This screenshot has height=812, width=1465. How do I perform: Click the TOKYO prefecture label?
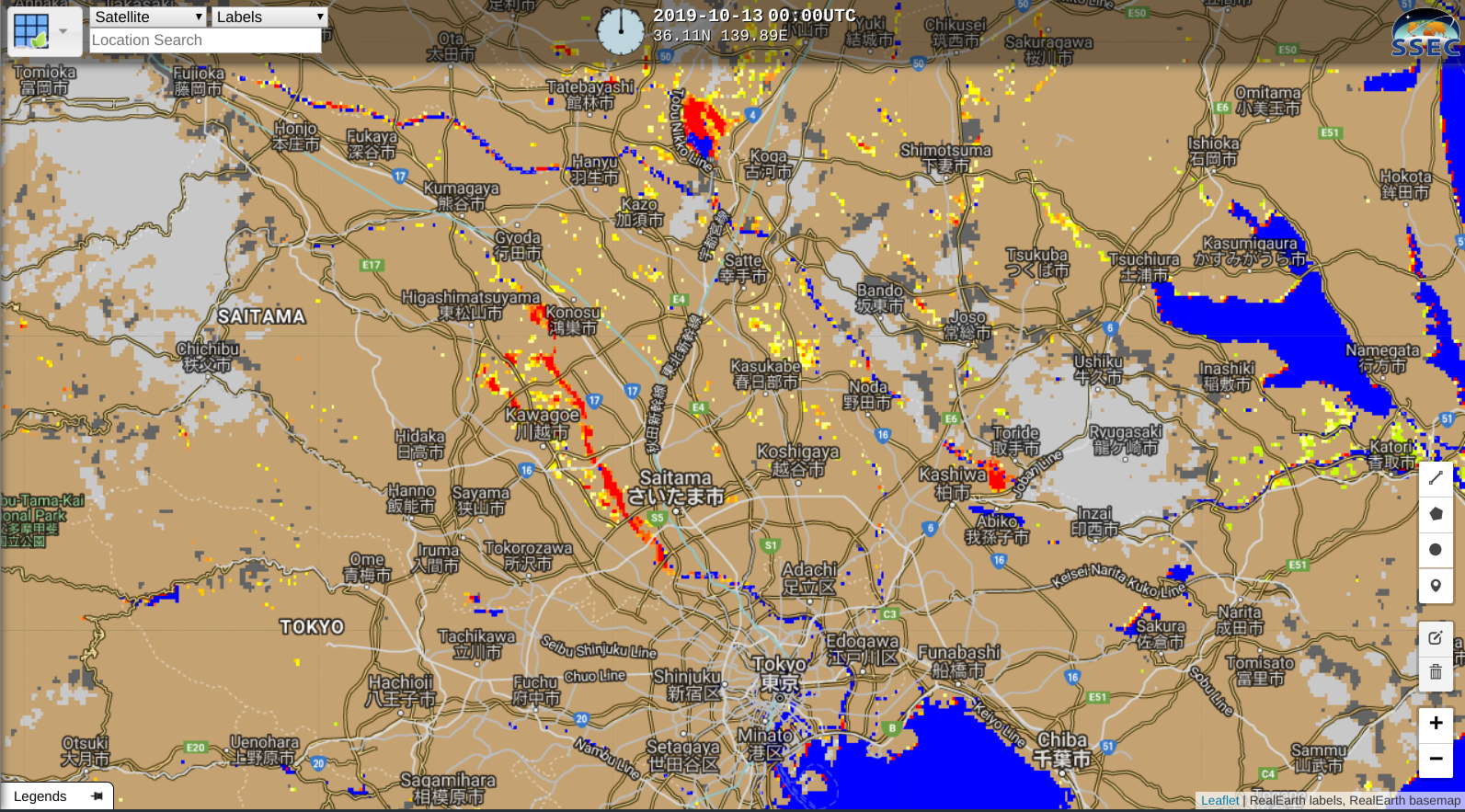(312, 627)
